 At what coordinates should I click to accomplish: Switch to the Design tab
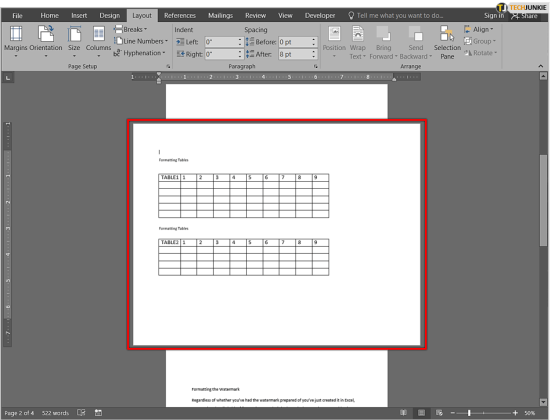click(x=110, y=15)
